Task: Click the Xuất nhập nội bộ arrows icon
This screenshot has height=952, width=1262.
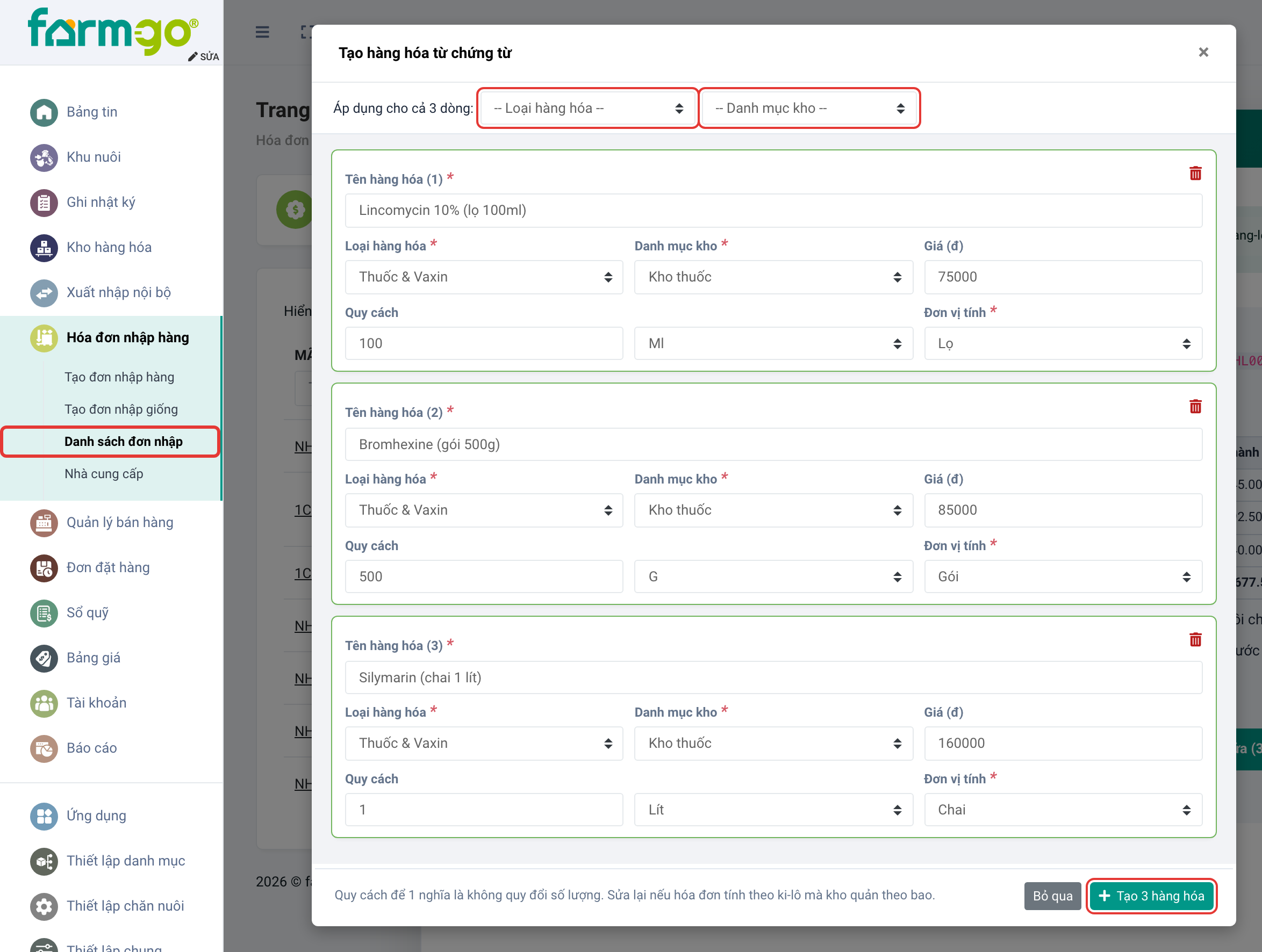Action: pos(44,293)
